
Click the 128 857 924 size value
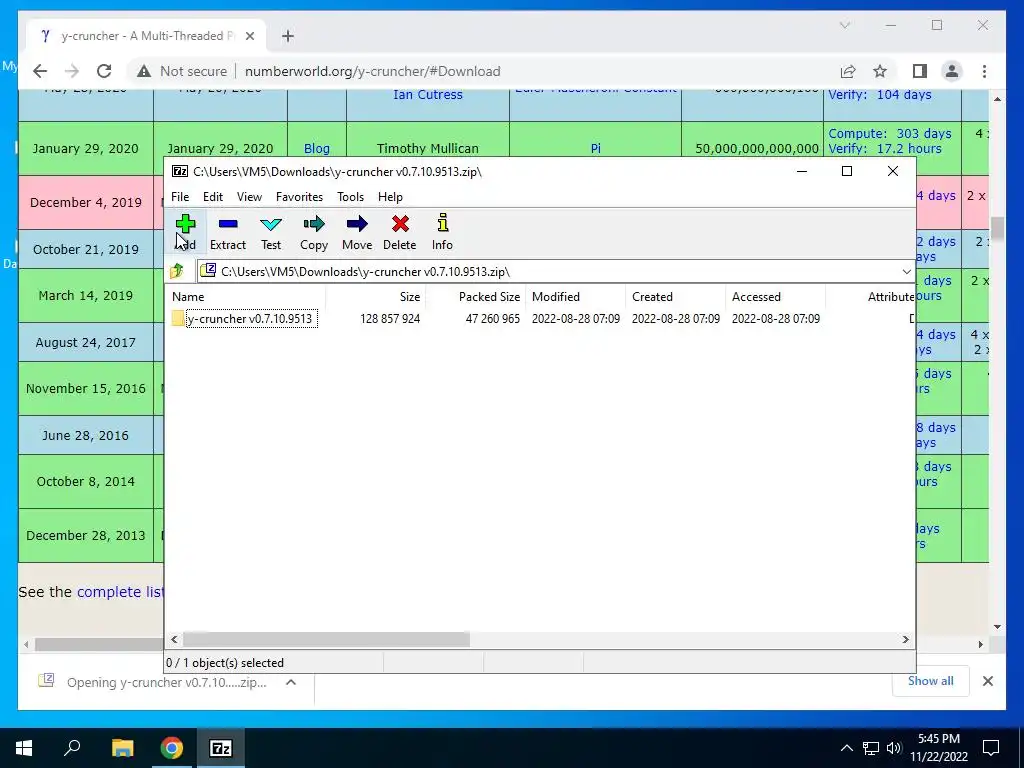click(x=390, y=319)
